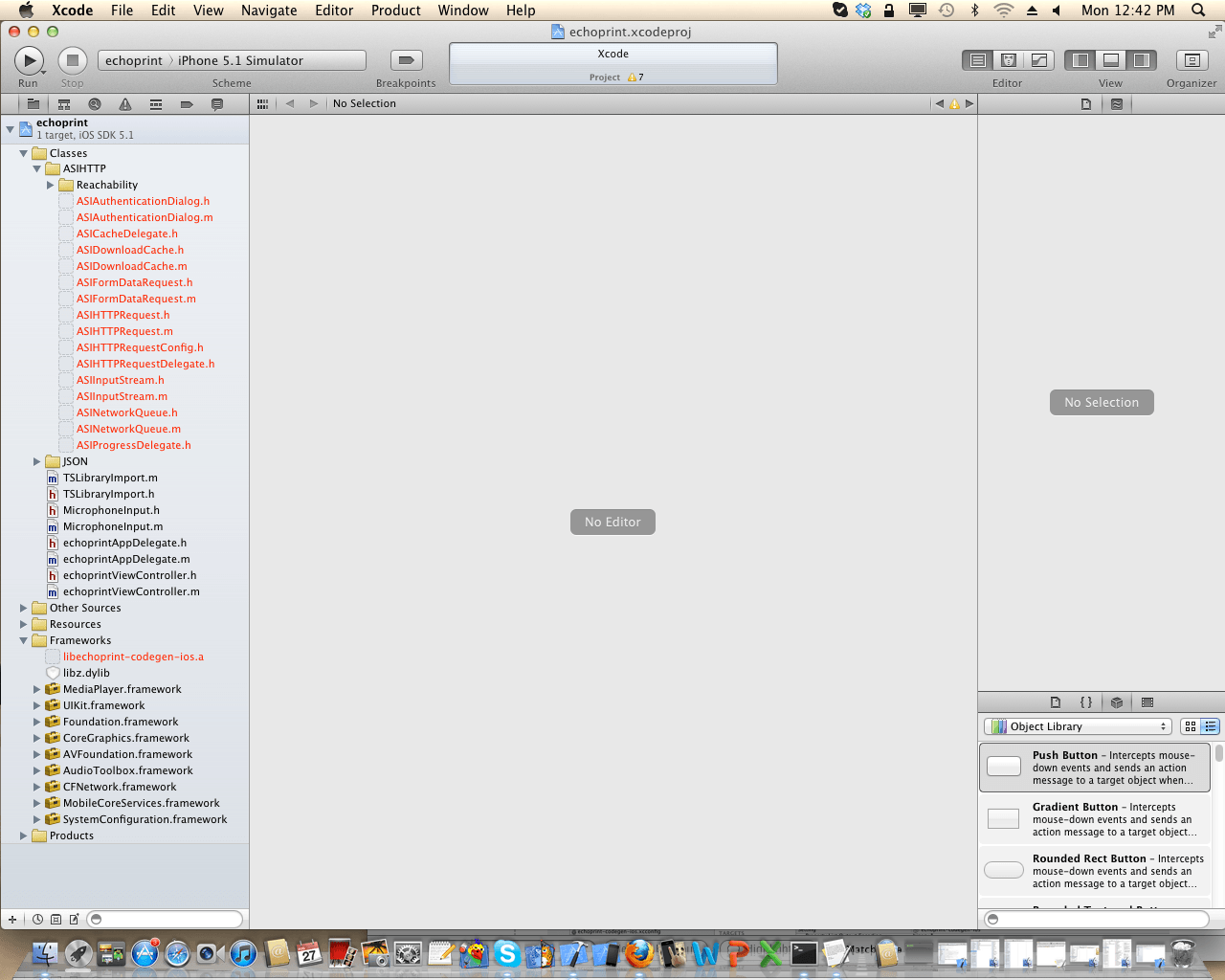Screen dimensions: 1225x980
Task: Show the File inspector tab
Action: (x=1086, y=103)
